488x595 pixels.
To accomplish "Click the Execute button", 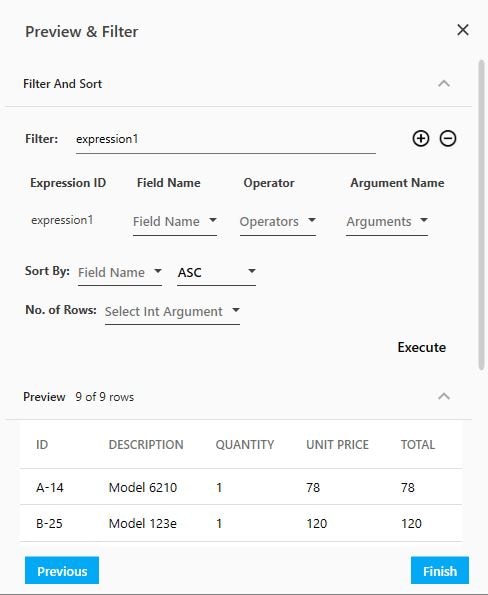I will (422, 347).
